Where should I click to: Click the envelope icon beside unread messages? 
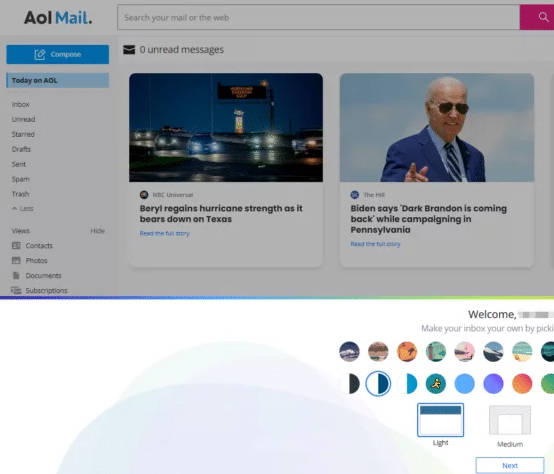coord(129,50)
